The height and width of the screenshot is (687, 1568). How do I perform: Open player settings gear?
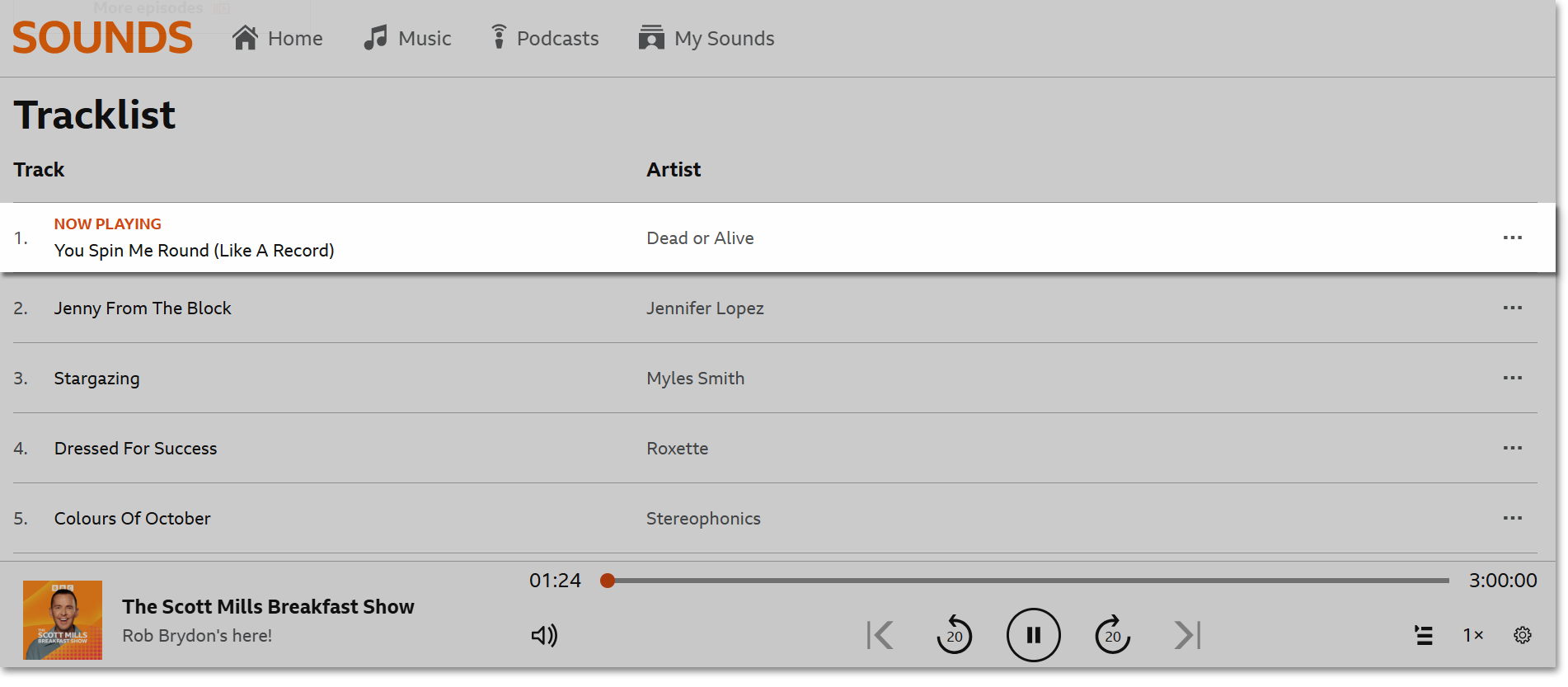(x=1523, y=635)
